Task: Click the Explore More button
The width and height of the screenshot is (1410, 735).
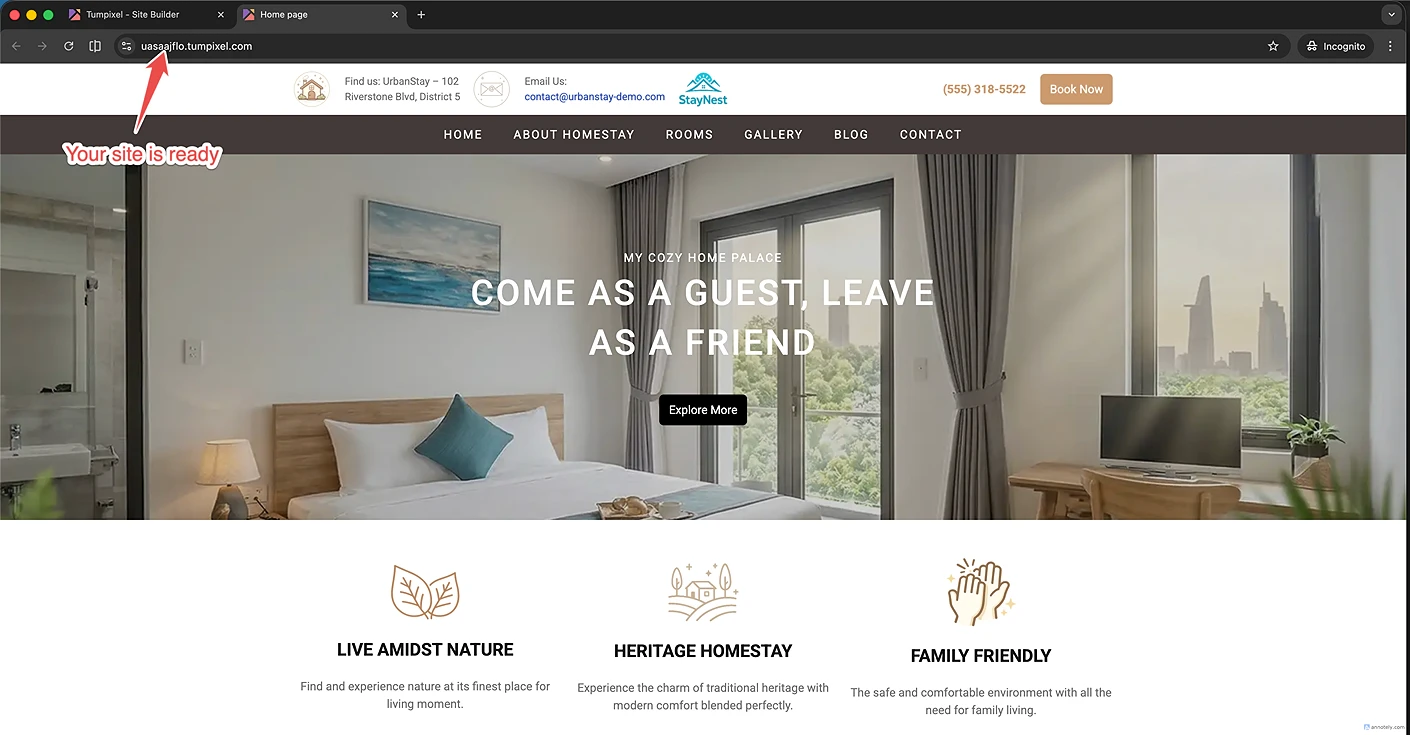Action: pyautogui.click(x=703, y=410)
